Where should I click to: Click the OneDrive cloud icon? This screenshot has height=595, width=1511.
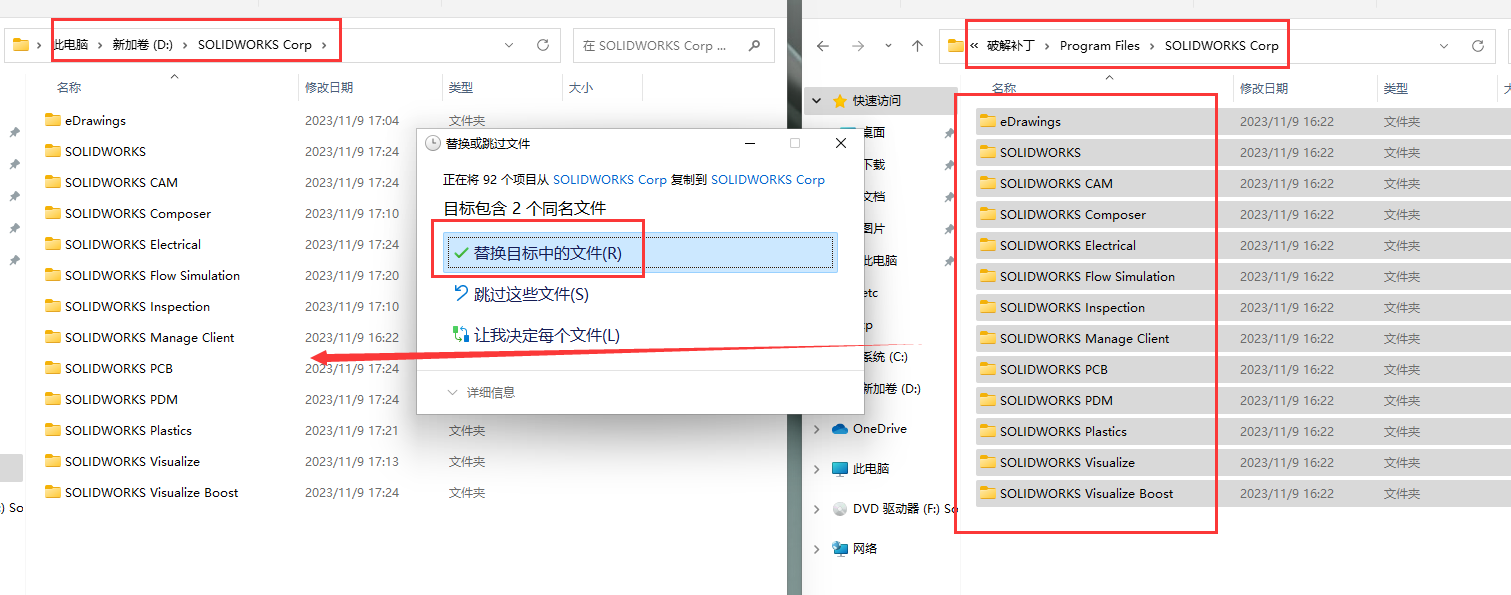pyautogui.click(x=840, y=429)
